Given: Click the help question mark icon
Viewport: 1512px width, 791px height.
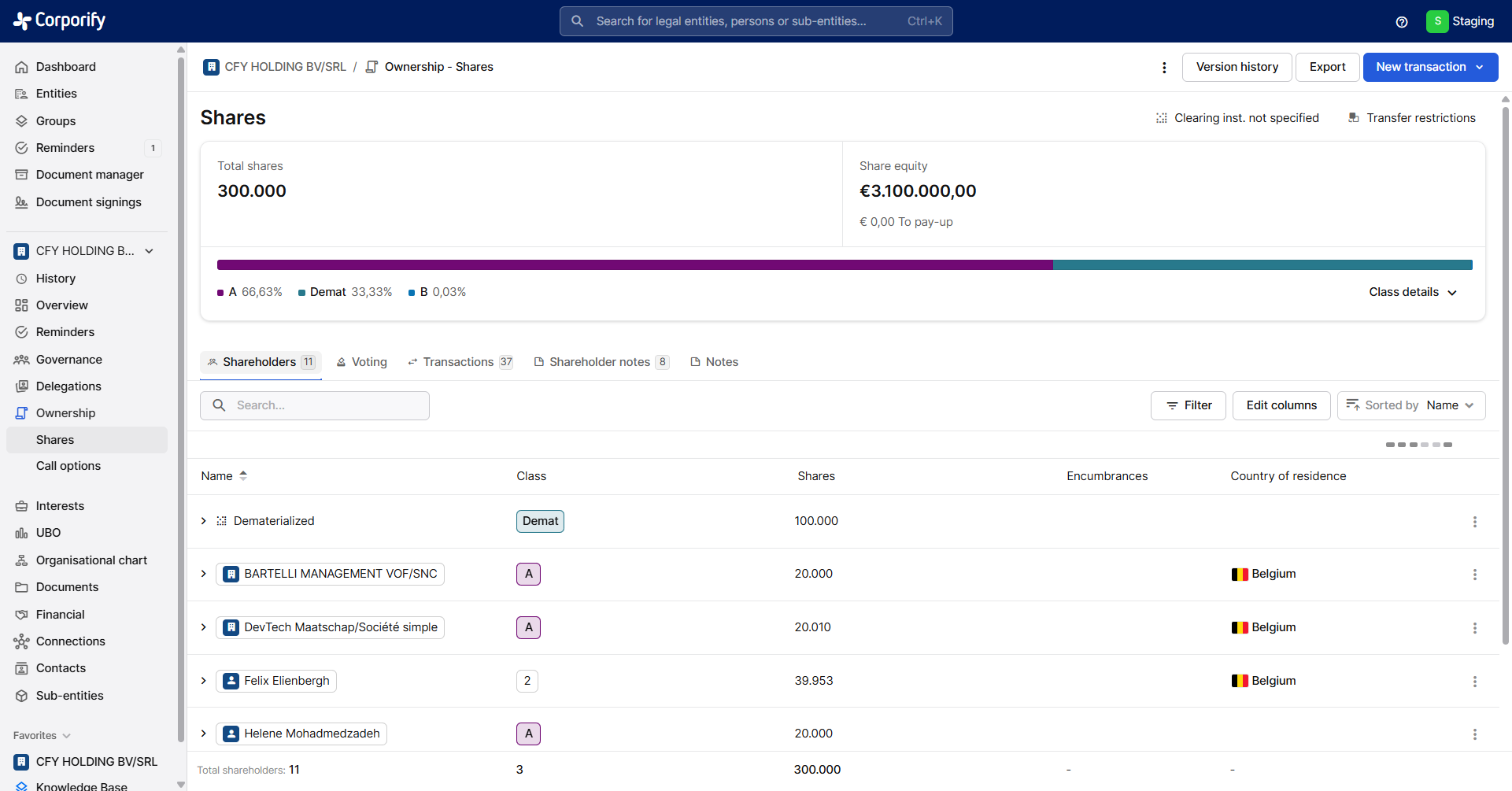Looking at the screenshot, I should (1402, 22).
